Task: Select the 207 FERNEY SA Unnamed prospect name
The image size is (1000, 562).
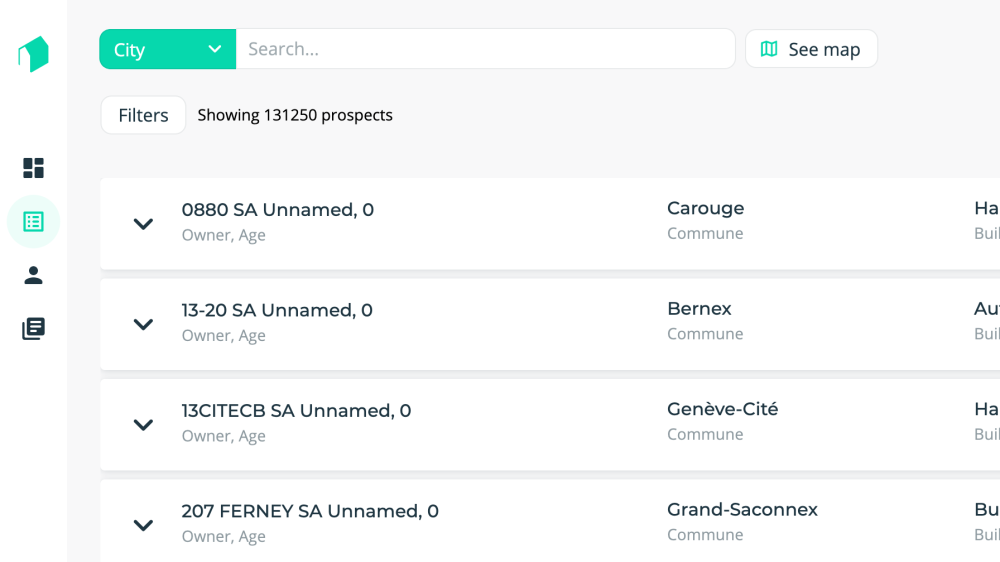Action: pos(310,511)
